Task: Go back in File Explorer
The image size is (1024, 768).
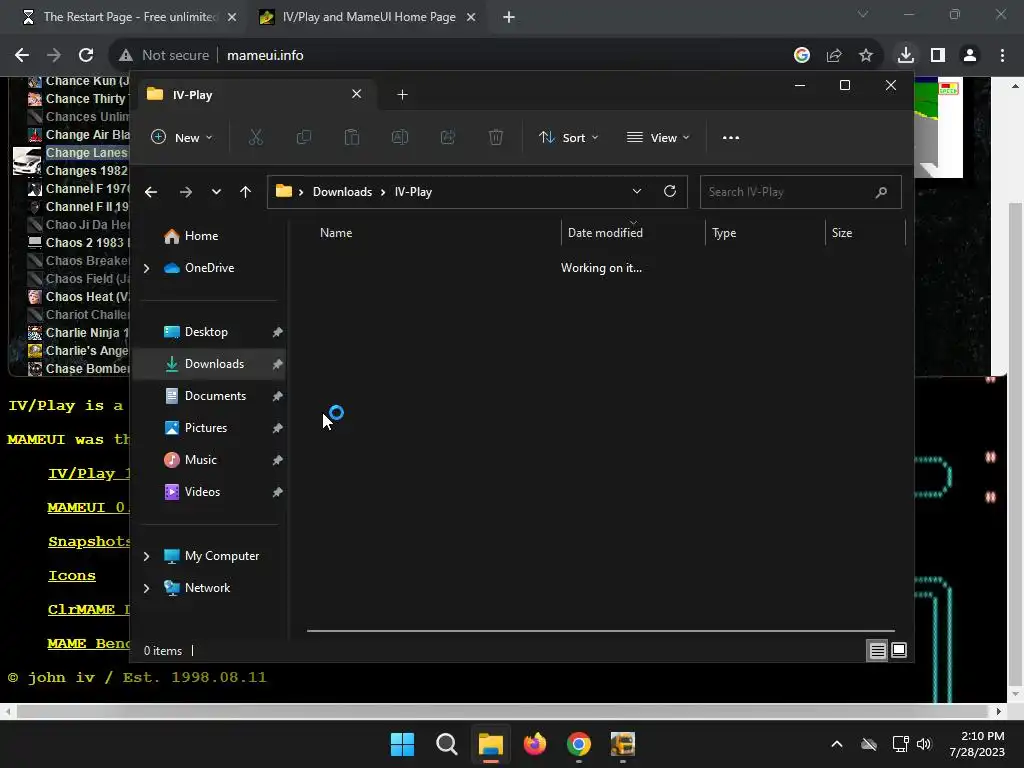Action: coord(151,192)
